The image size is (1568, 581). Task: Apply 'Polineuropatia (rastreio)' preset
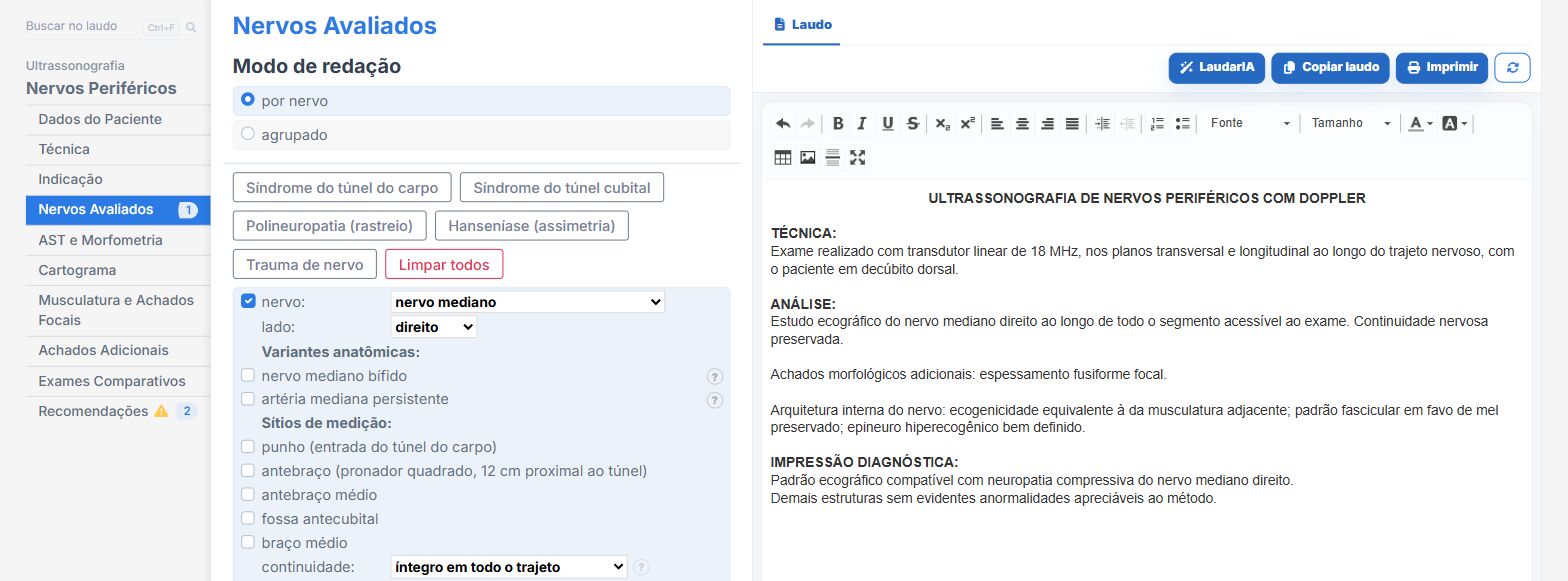click(330, 226)
